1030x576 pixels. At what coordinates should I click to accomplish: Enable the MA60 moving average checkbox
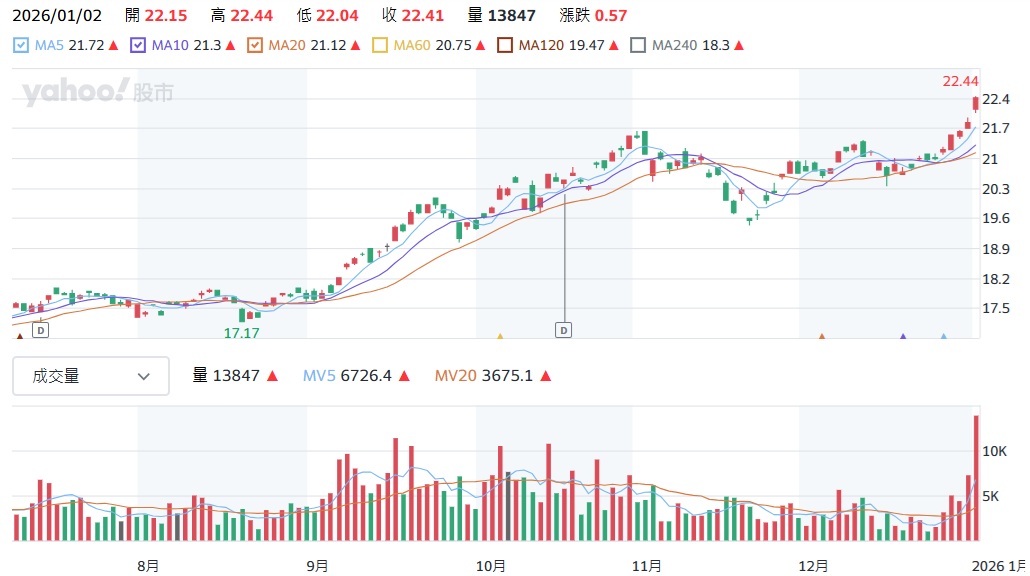(379, 45)
